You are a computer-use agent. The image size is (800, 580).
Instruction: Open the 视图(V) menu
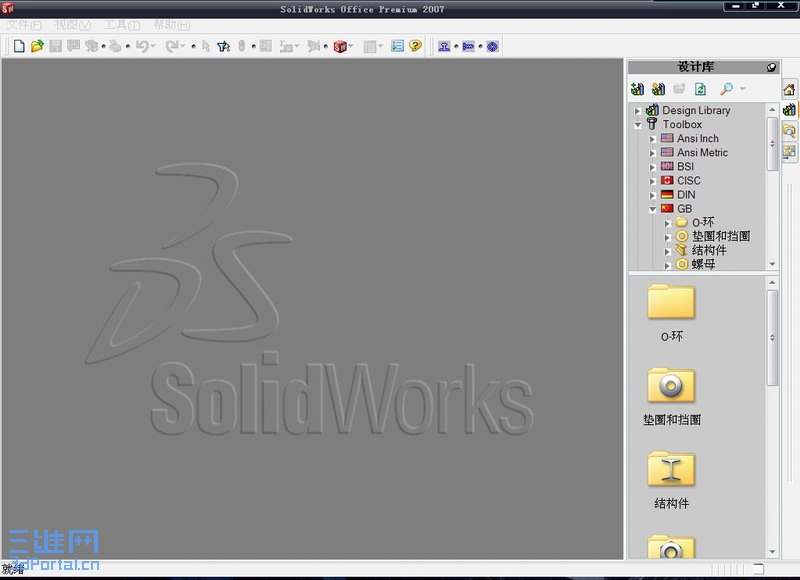pos(73,25)
